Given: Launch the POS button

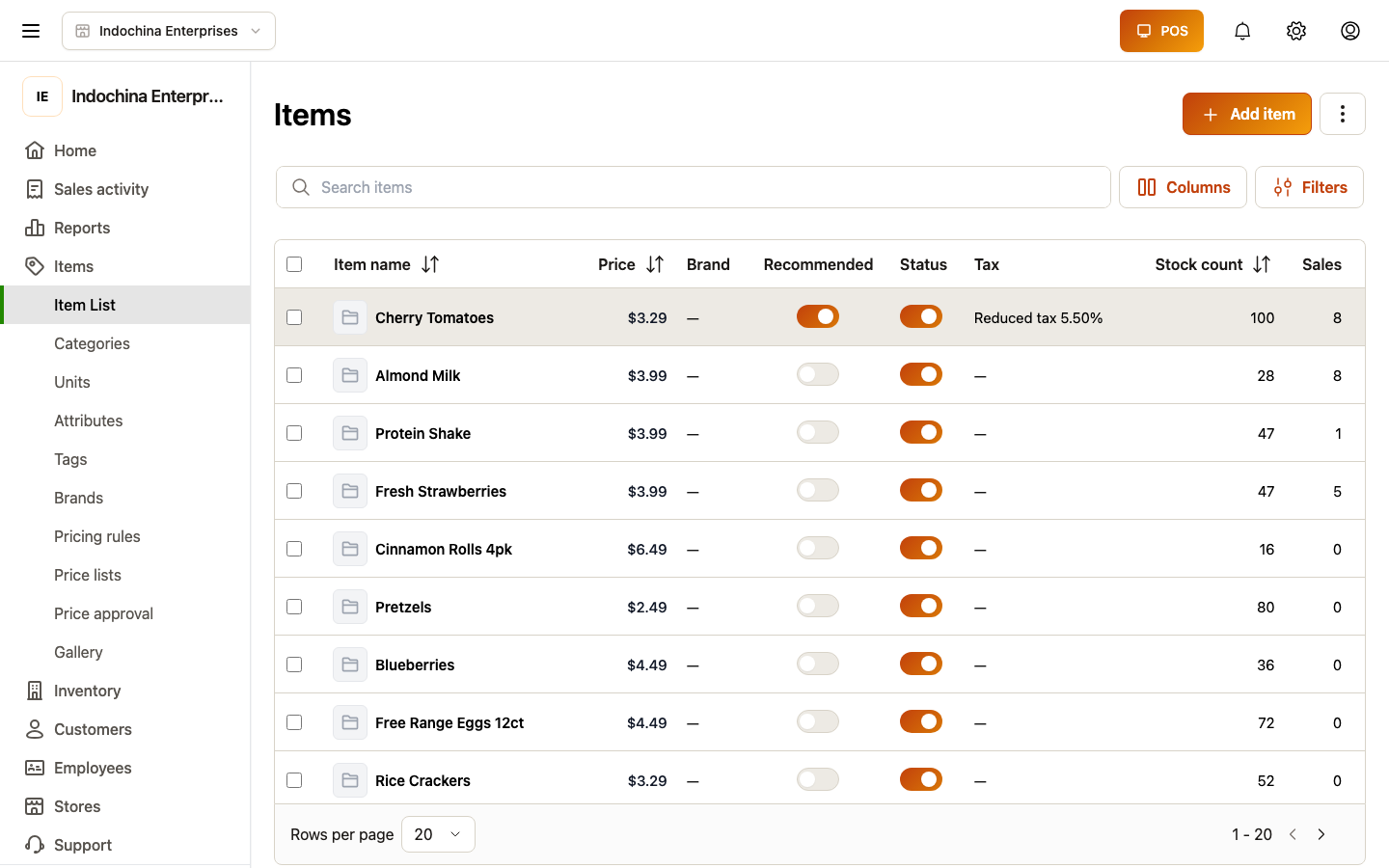Looking at the screenshot, I should tap(1161, 31).
